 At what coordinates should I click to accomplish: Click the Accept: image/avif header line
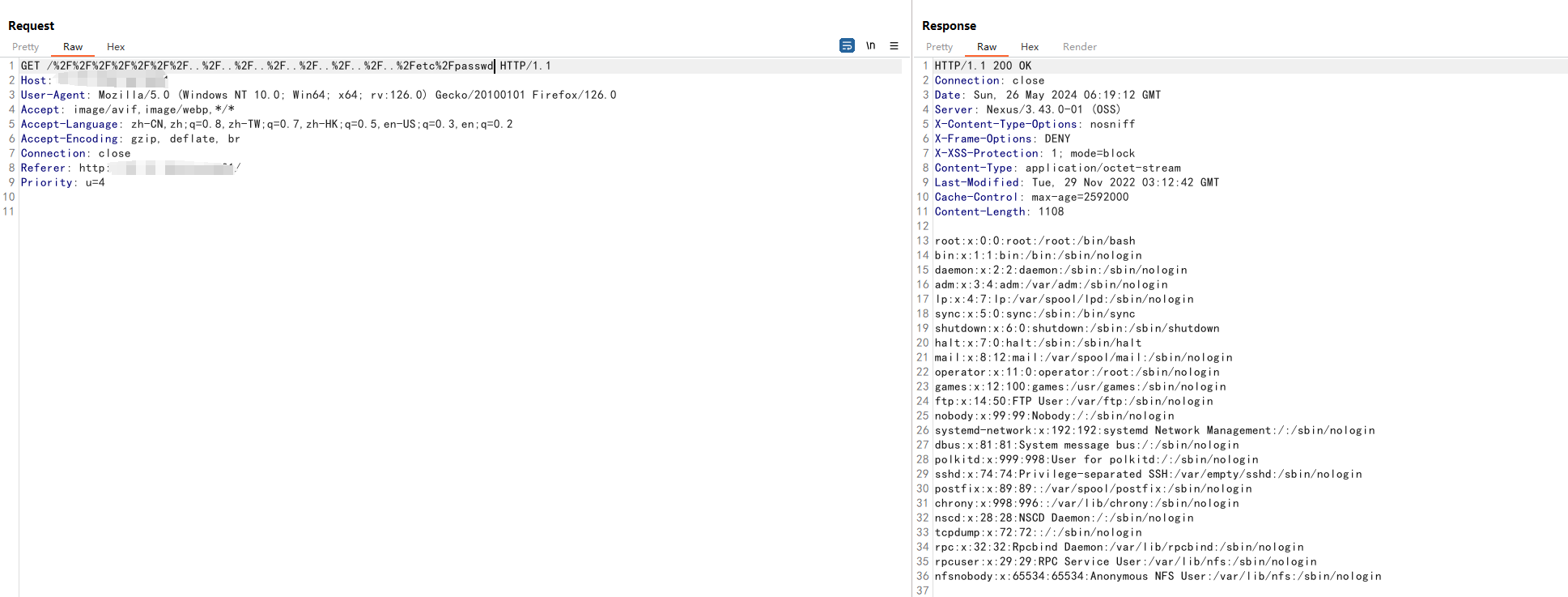pyautogui.click(x=128, y=109)
